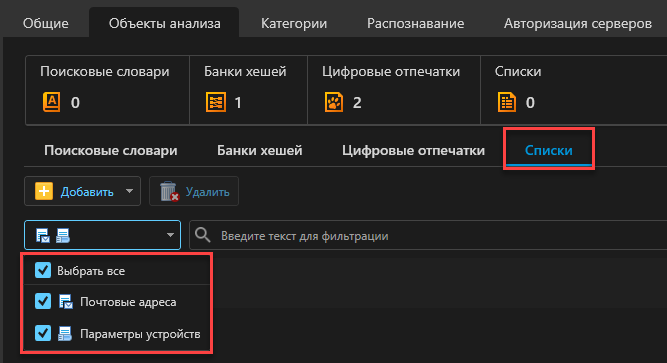The width and height of the screenshot is (667, 363).
Task: Click the Списки count 0
Action: pyautogui.click(x=530, y=103)
